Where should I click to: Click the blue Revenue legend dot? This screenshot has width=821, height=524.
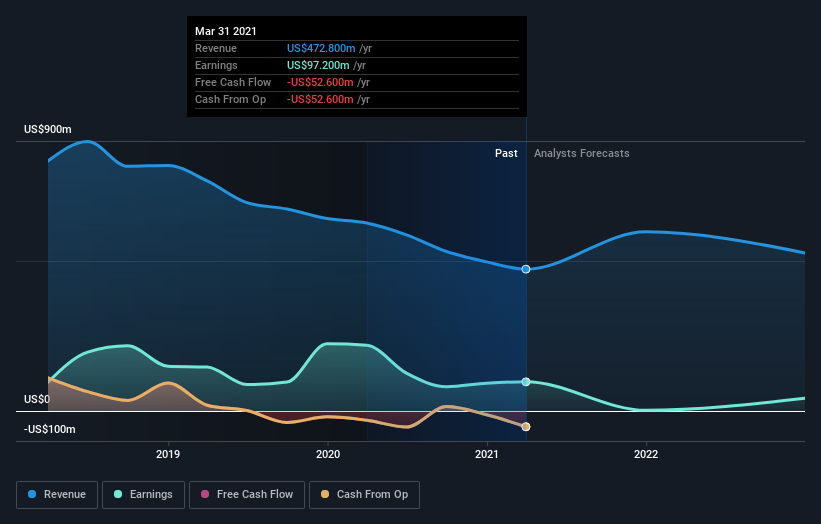click(x=32, y=494)
